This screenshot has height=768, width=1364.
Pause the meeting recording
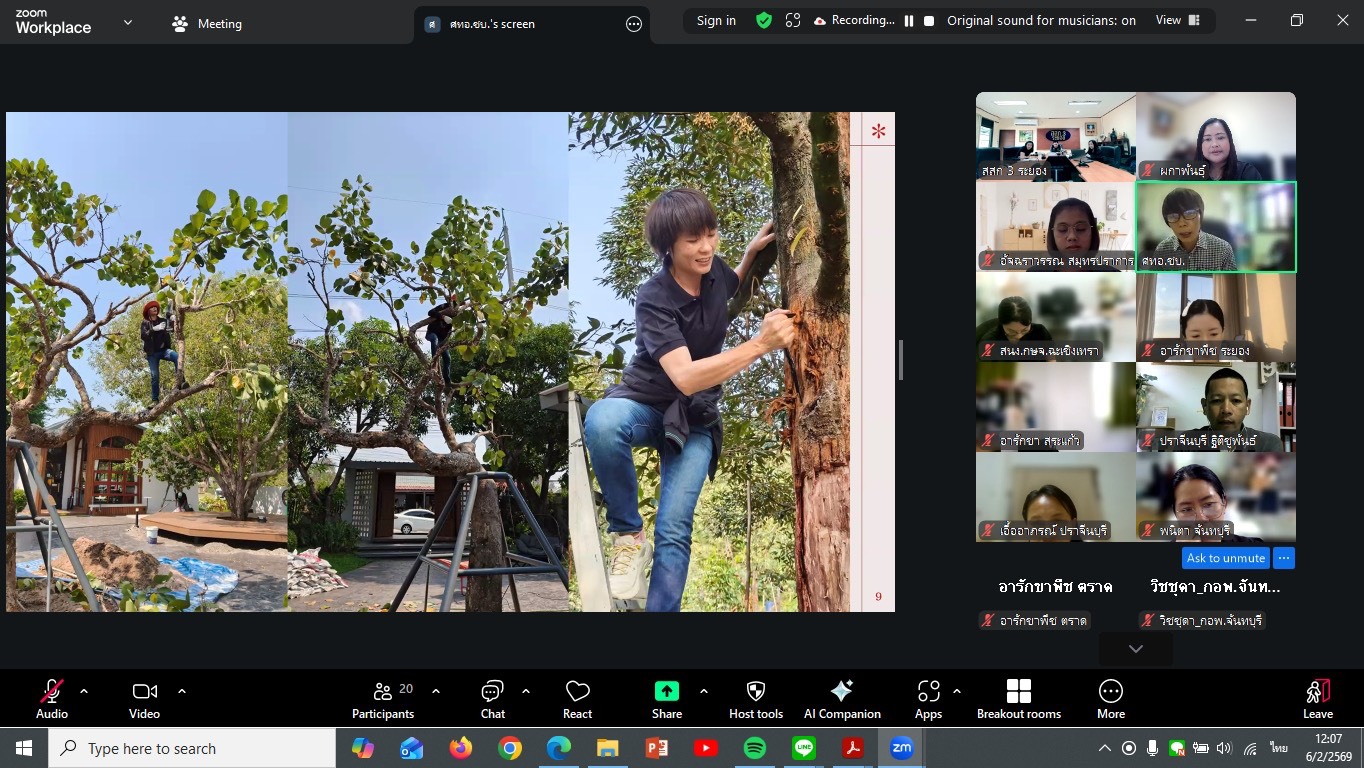tap(909, 21)
